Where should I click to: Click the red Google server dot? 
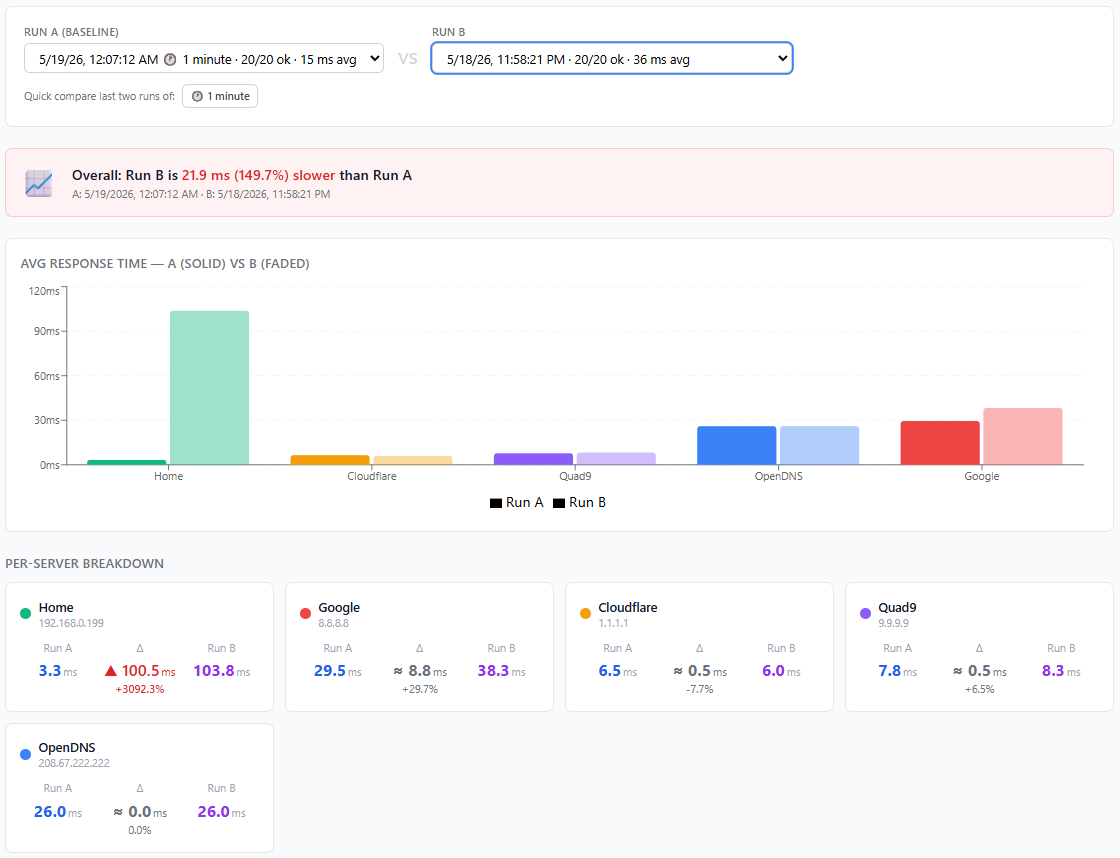pyautogui.click(x=306, y=613)
